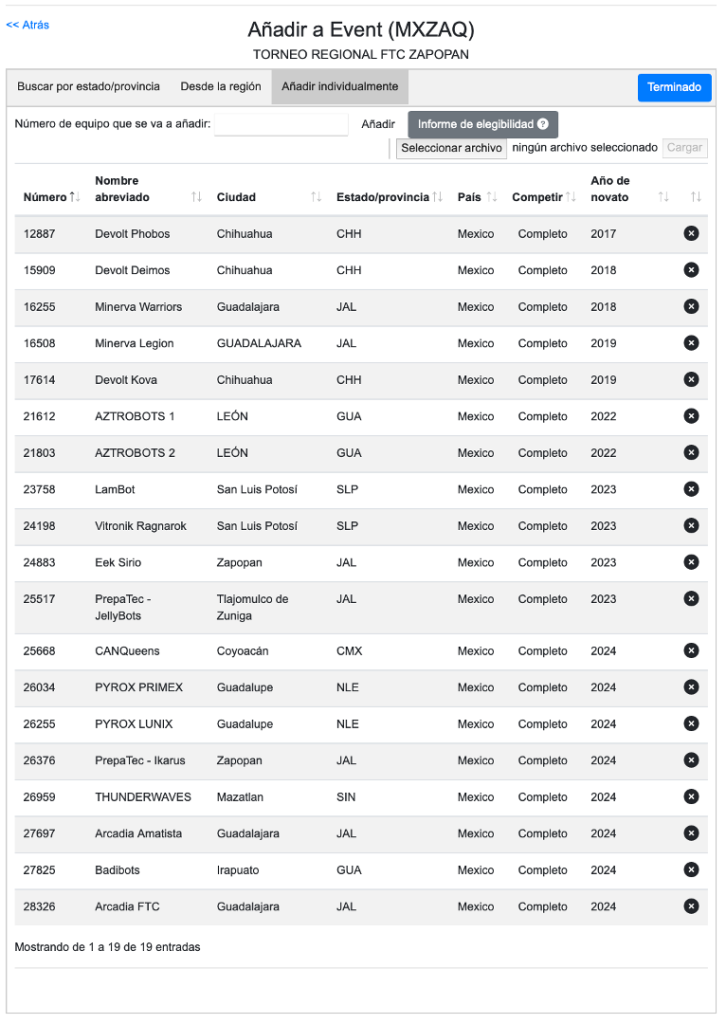Remove team 12887 Devolt Phobos
Viewport: 726px width, 1024px height.
[690, 233]
